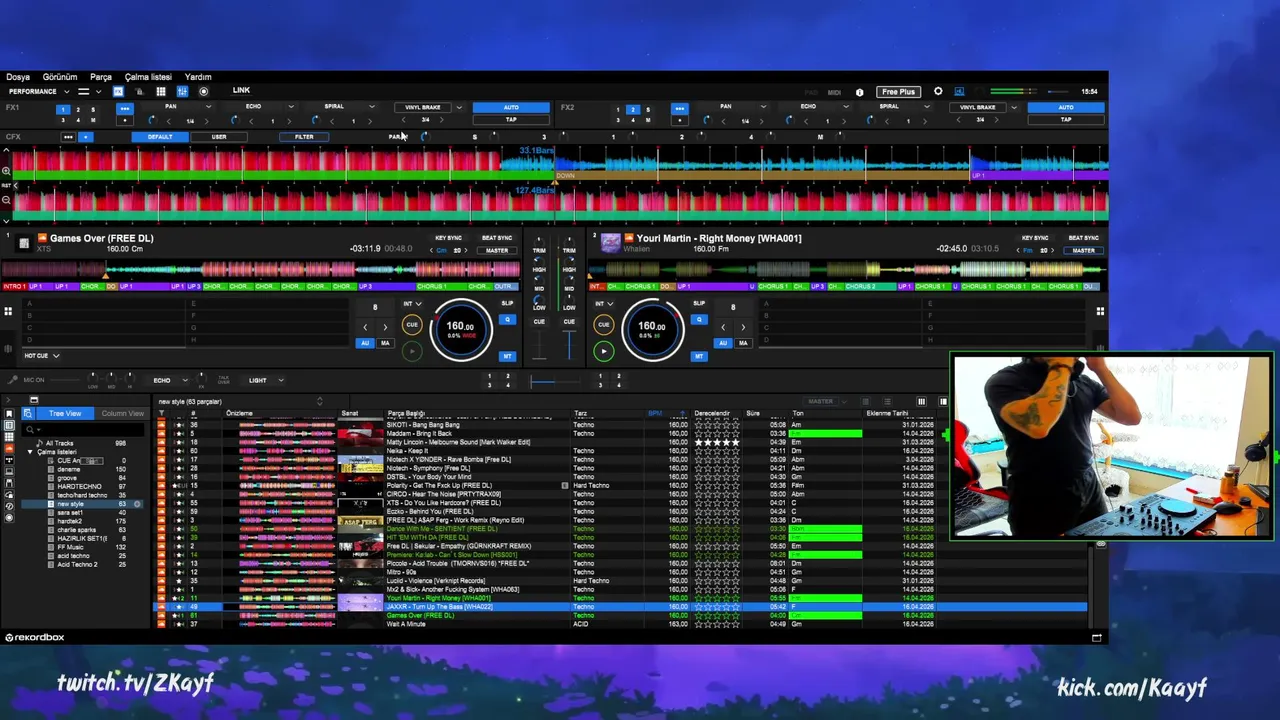The width and height of the screenshot is (1280, 720).
Task: Toggle MIC ON microphone icon
Action: point(13,380)
